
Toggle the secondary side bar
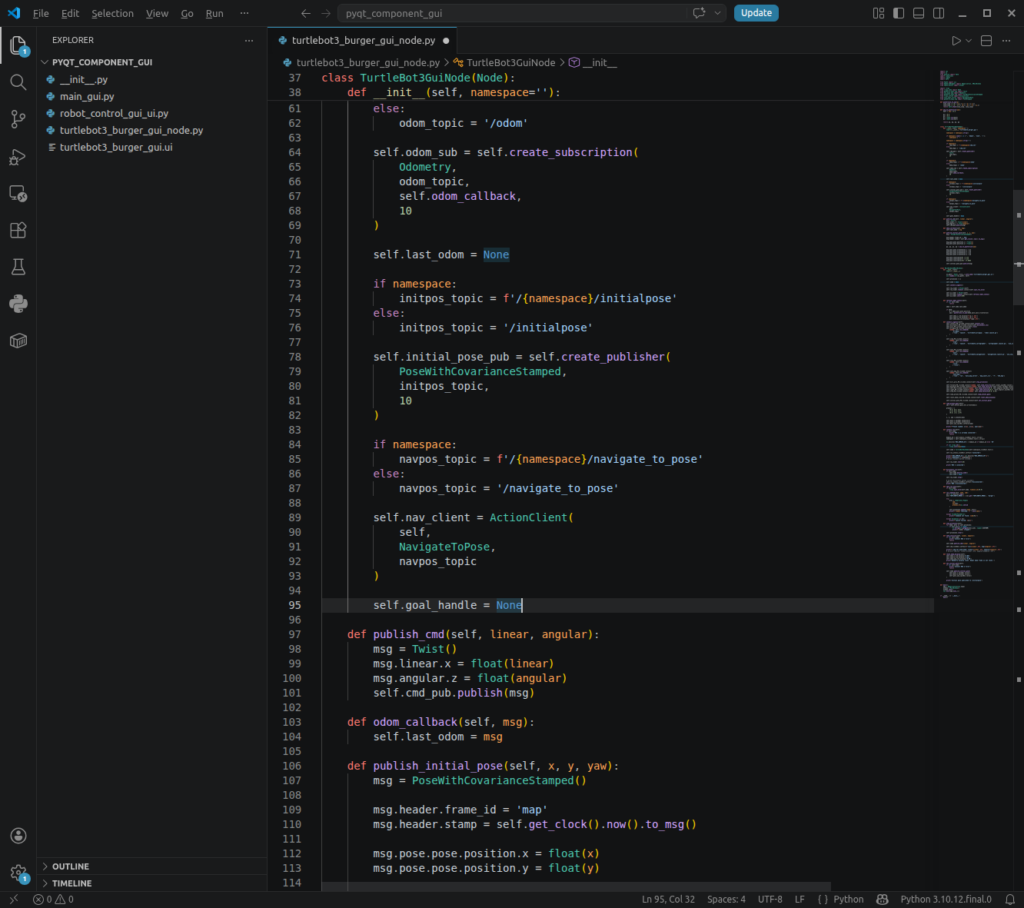tap(938, 13)
